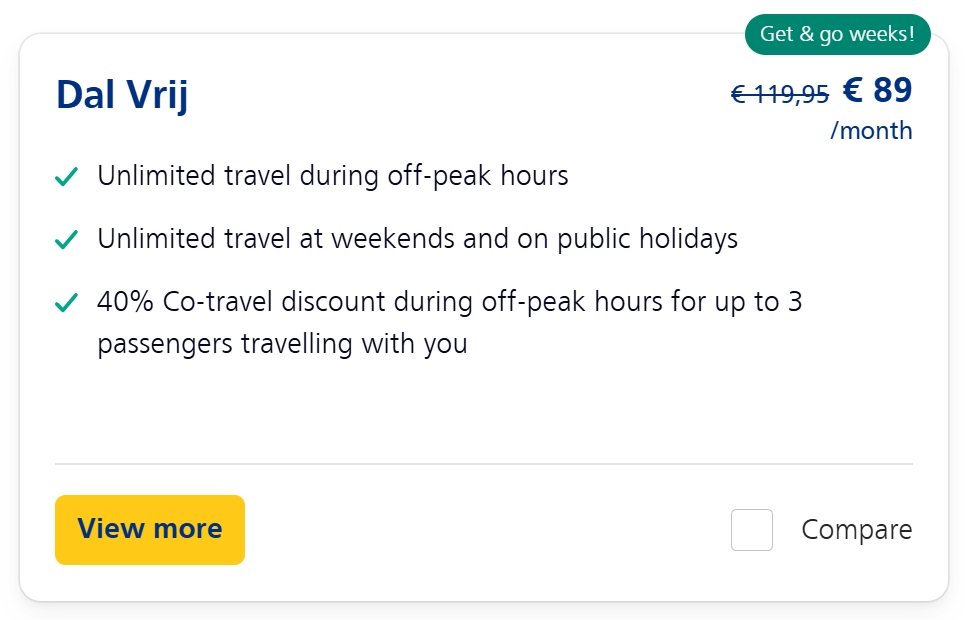This screenshot has height=620, width=965.
Task: Select the discounted € 89 price
Action: coord(877,91)
